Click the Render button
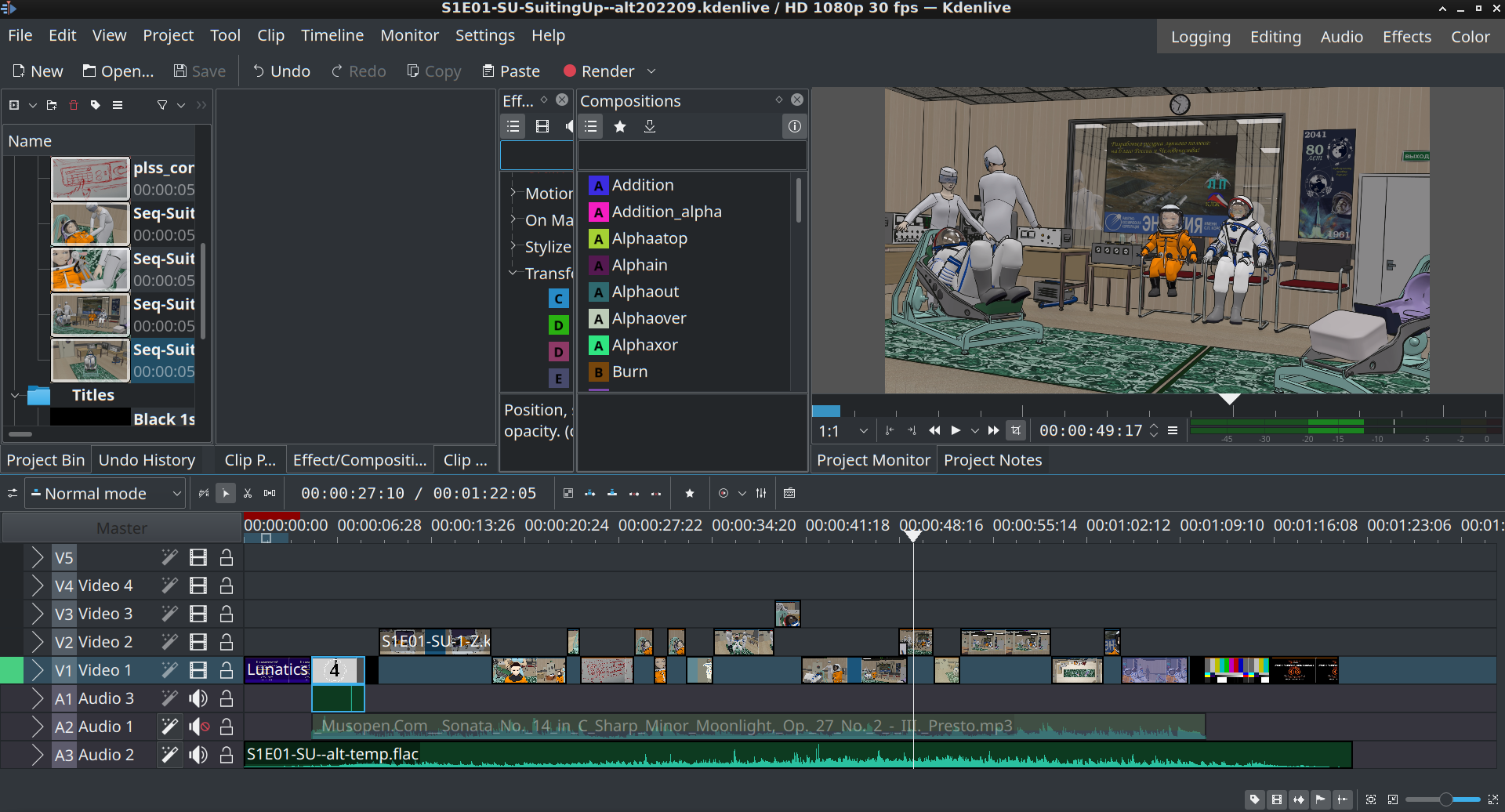1505x812 pixels. point(599,71)
